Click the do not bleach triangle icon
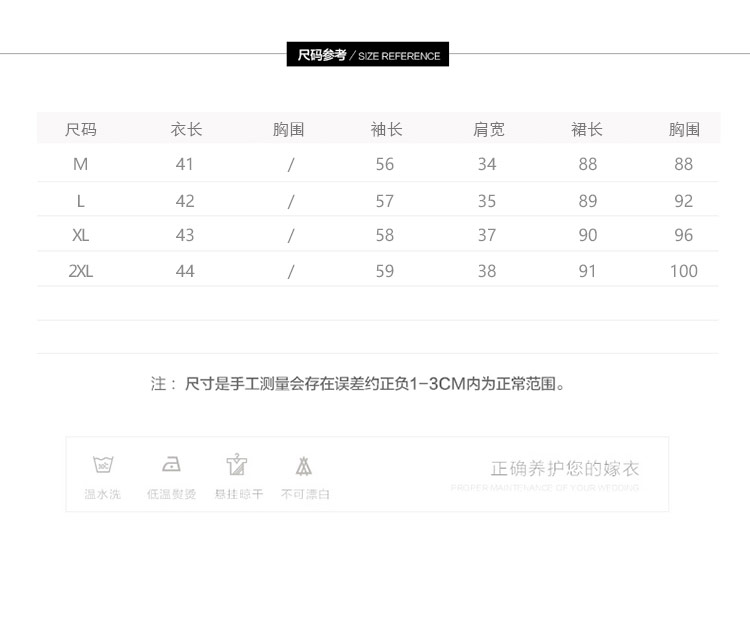This screenshot has width=750, height=628. tap(304, 465)
